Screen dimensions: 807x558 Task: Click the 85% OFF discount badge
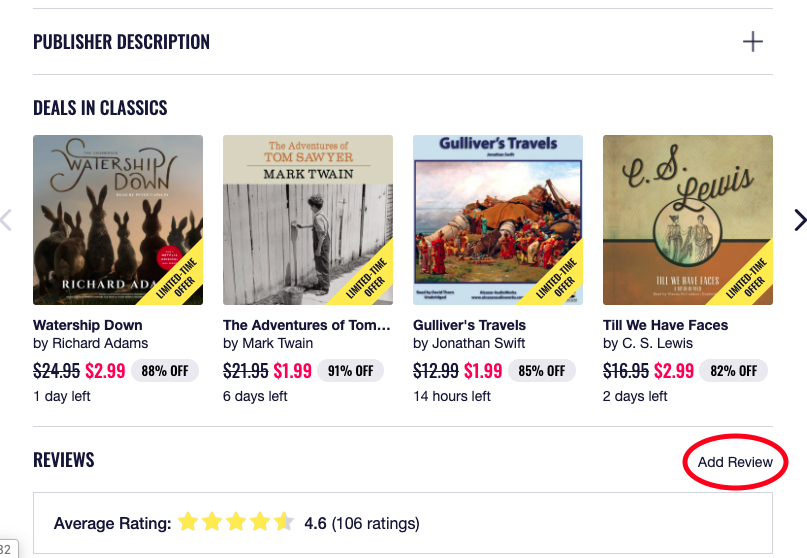(x=541, y=371)
